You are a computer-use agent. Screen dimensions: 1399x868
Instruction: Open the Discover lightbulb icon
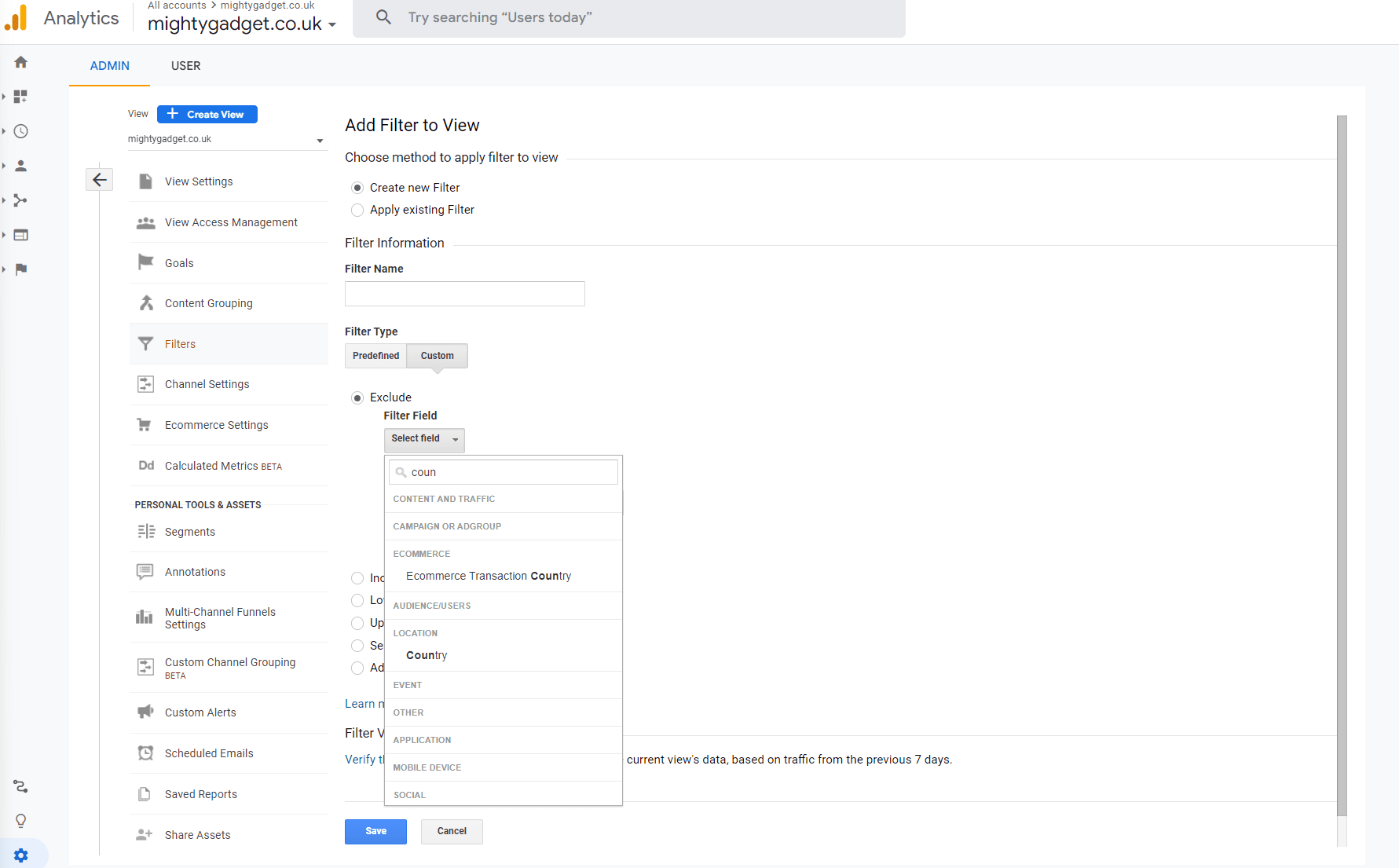[x=21, y=821]
